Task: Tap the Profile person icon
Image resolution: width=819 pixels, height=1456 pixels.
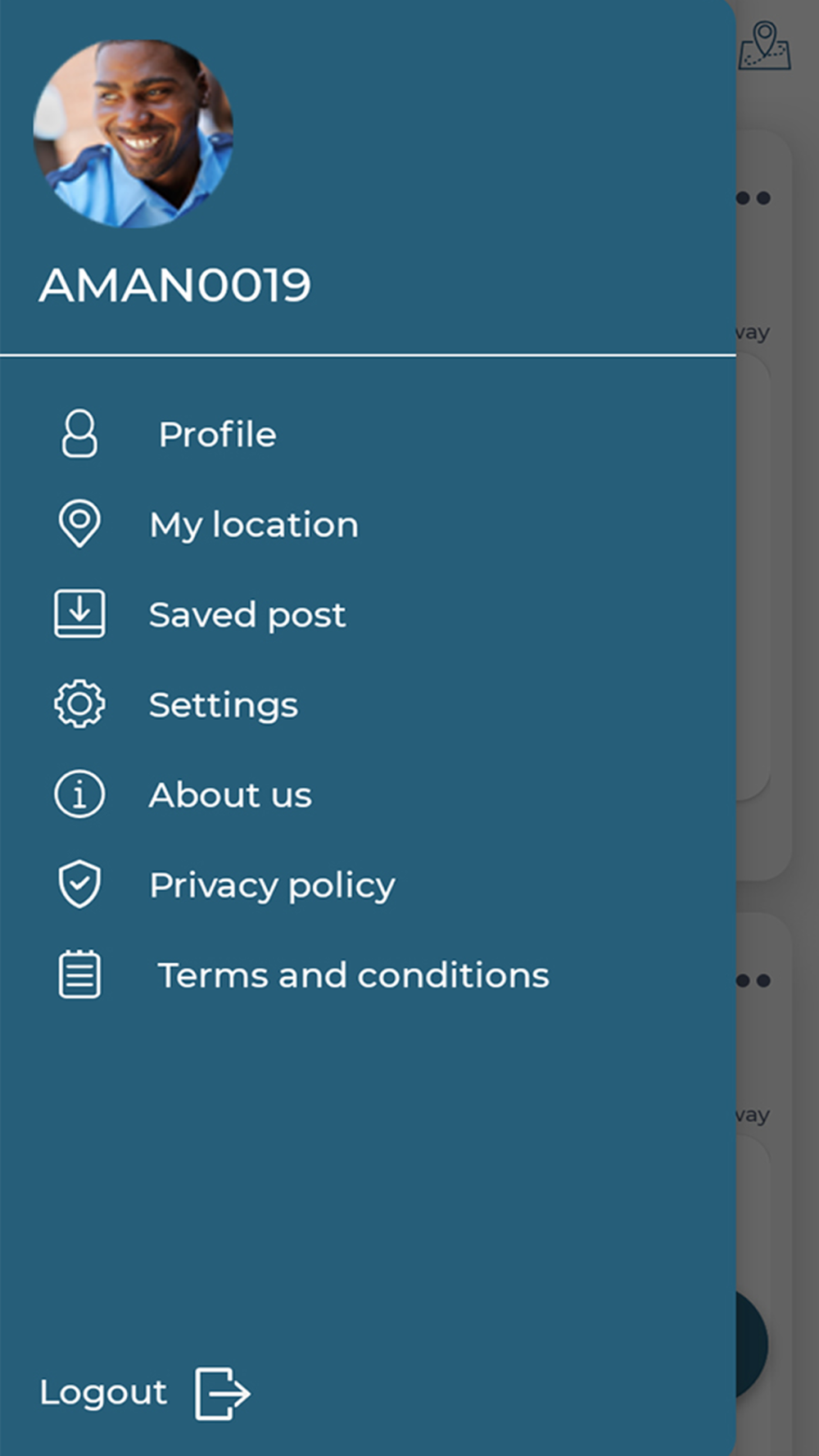Action: 79,434
